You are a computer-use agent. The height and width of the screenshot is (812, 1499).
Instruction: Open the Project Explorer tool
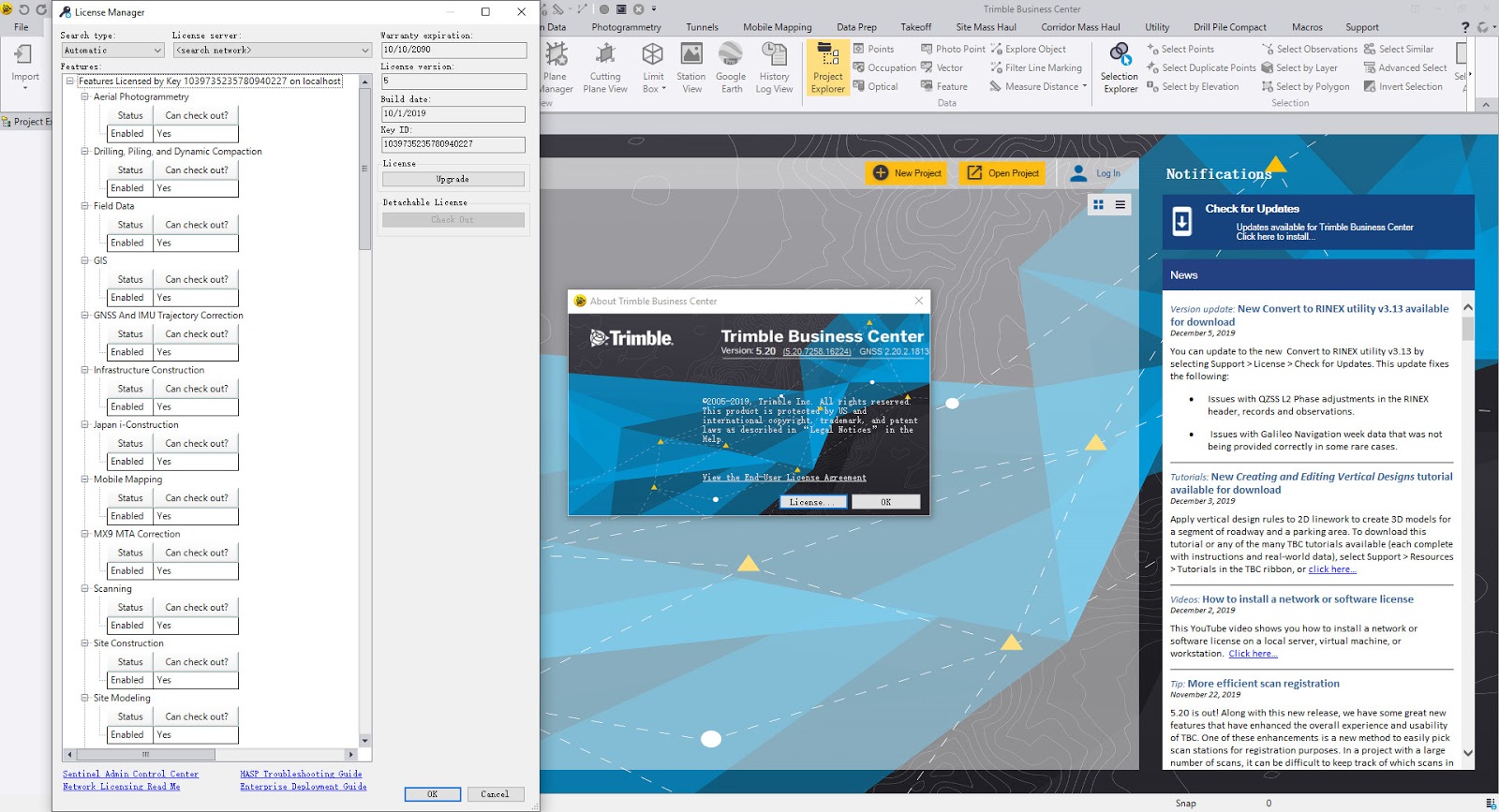click(x=827, y=67)
